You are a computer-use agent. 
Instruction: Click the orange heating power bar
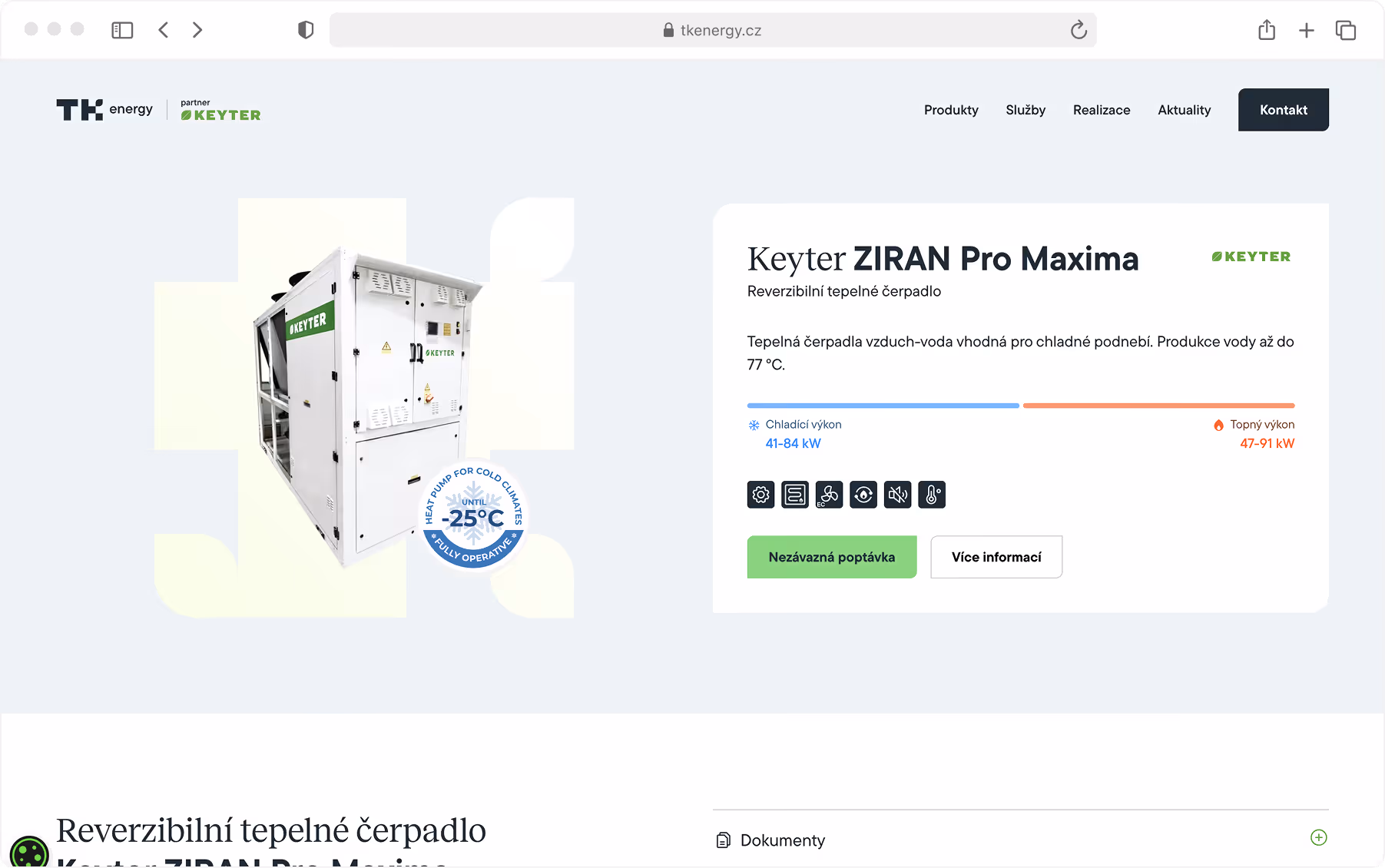tap(1159, 406)
